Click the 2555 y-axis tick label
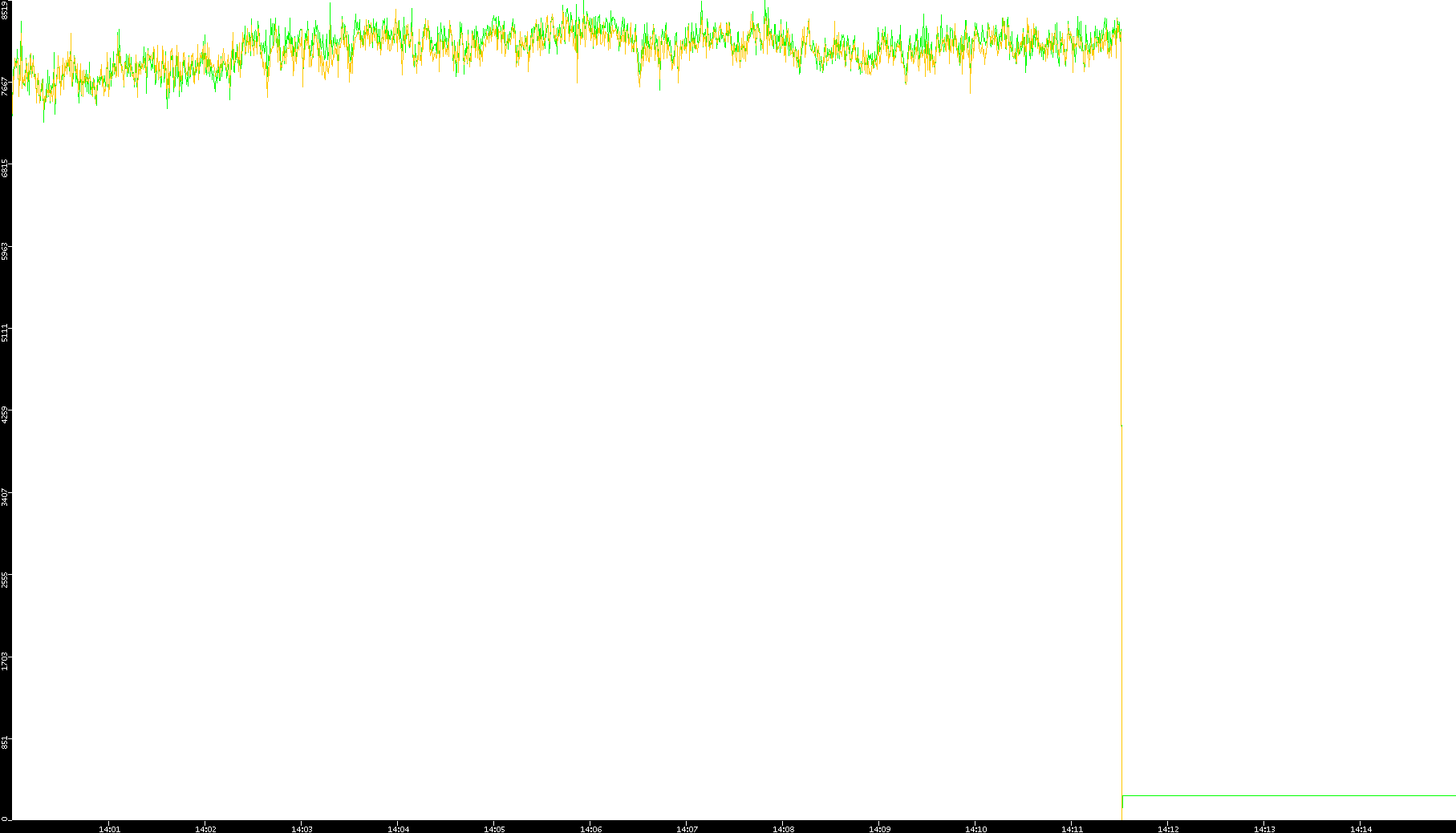This screenshot has width=1456, height=833. (5, 579)
